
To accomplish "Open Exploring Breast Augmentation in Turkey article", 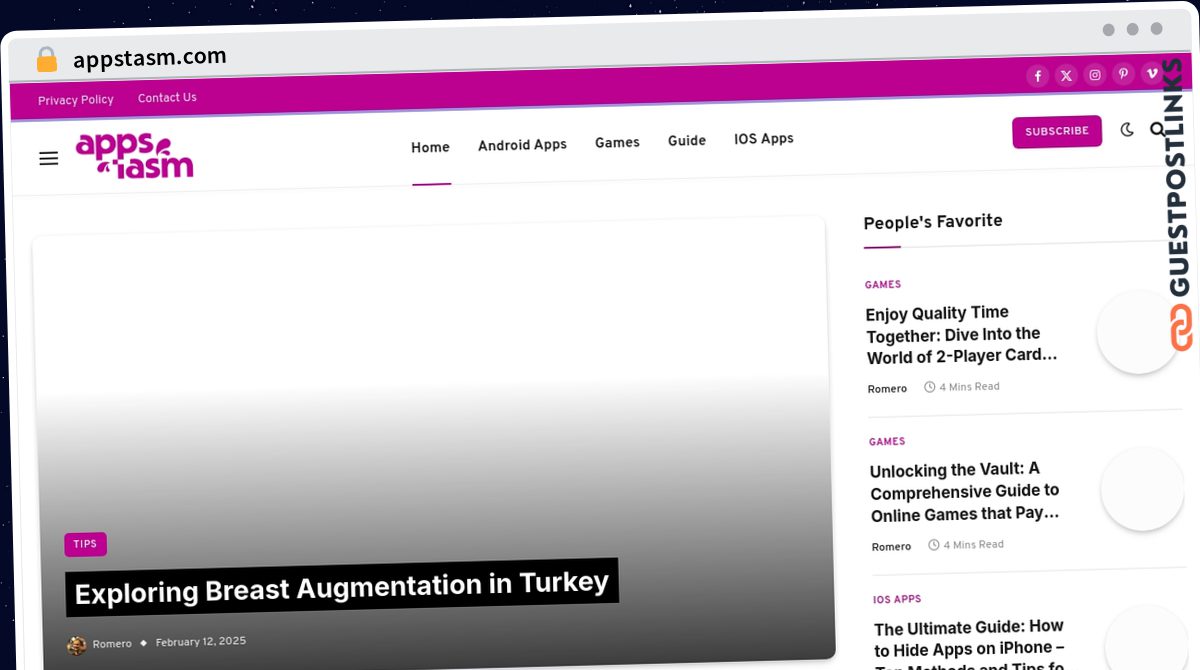I will click(x=342, y=587).
